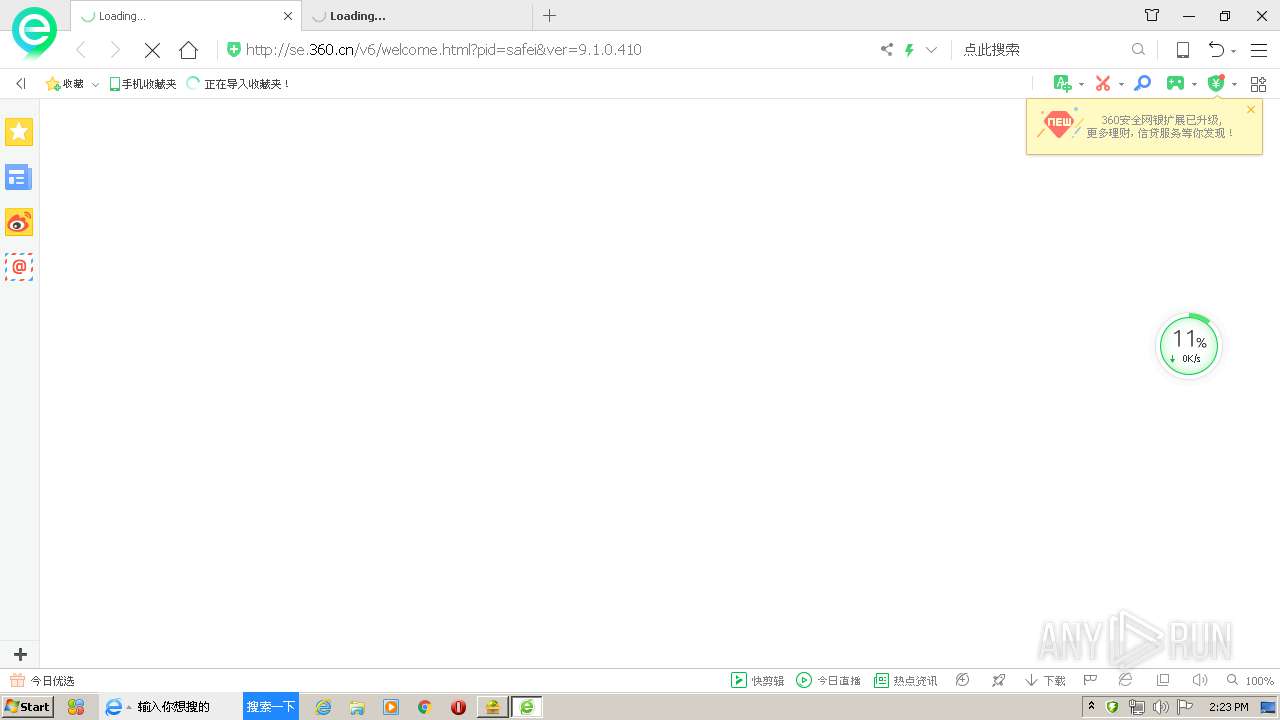The image size is (1280, 720).
Task: Expand the undo closed tabs dropdown
Action: click(1234, 51)
